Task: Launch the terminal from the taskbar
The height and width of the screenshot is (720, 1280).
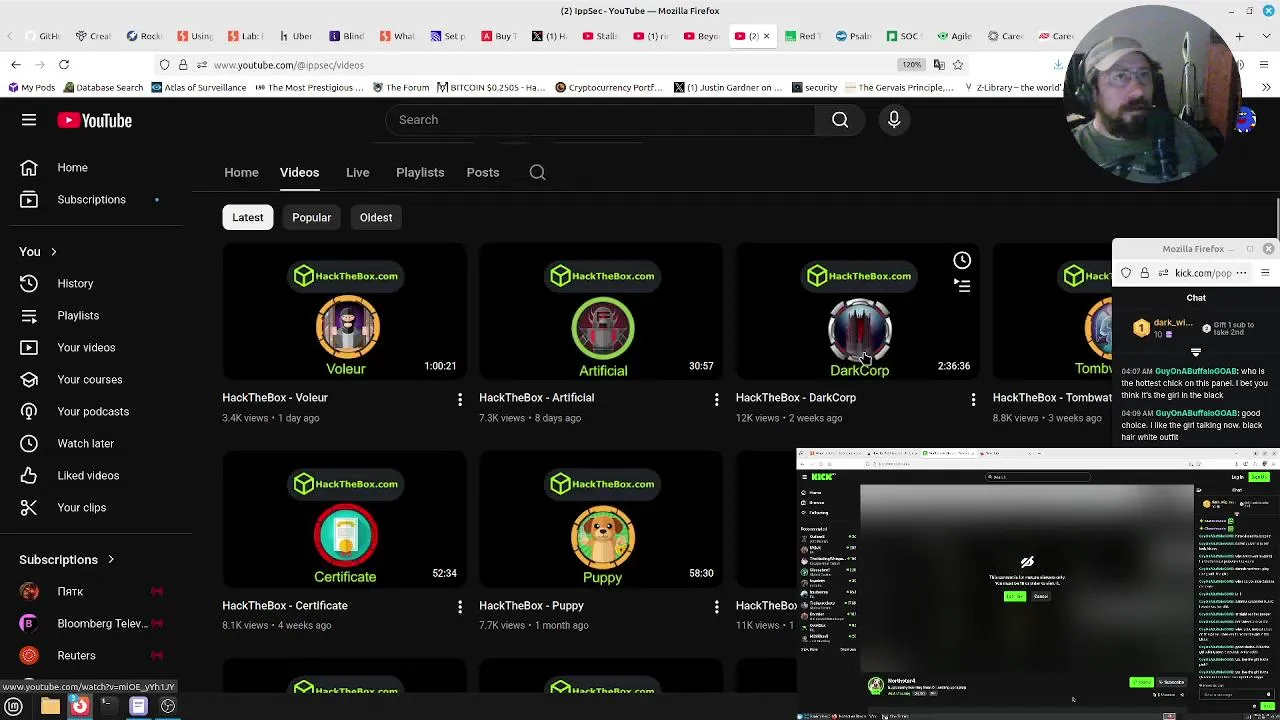Action: click(x=107, y=707)
